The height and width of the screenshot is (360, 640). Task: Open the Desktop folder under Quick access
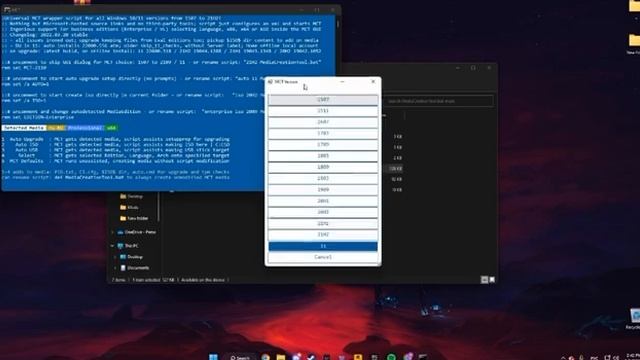[x=131, y=196]
